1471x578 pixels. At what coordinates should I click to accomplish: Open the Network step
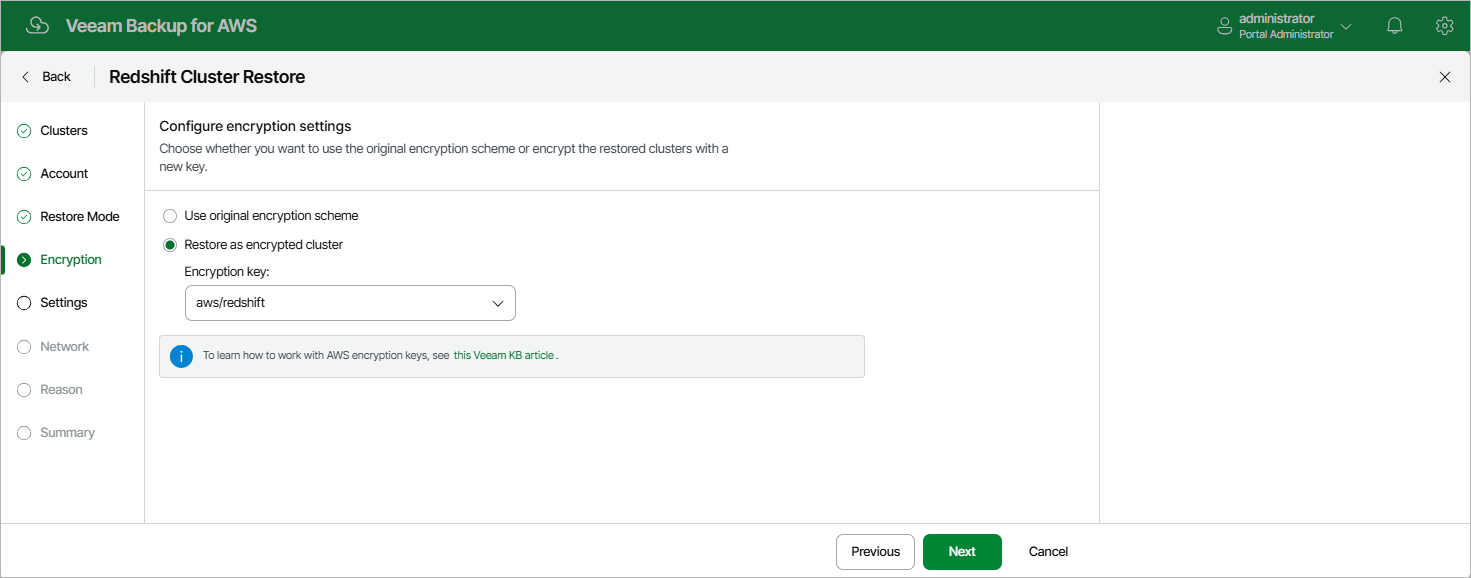pos(65,347)
